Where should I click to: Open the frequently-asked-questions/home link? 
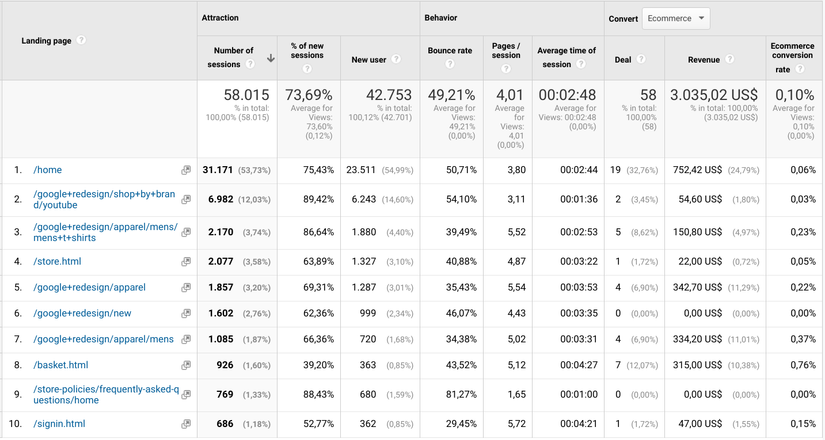pos(106,395)
